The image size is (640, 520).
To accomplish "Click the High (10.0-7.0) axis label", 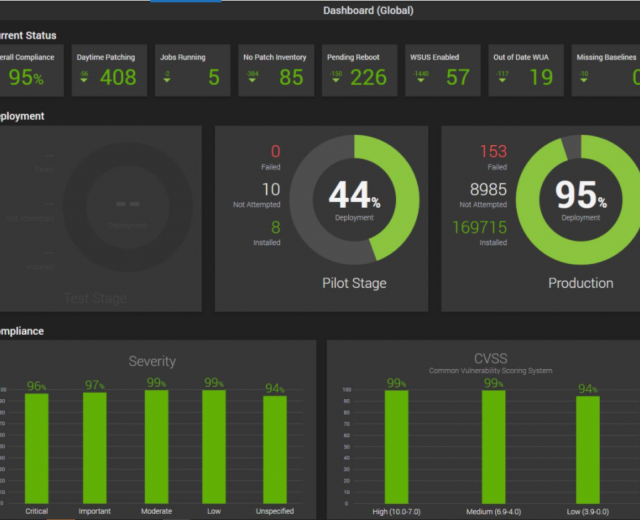I will click(396, 512).
